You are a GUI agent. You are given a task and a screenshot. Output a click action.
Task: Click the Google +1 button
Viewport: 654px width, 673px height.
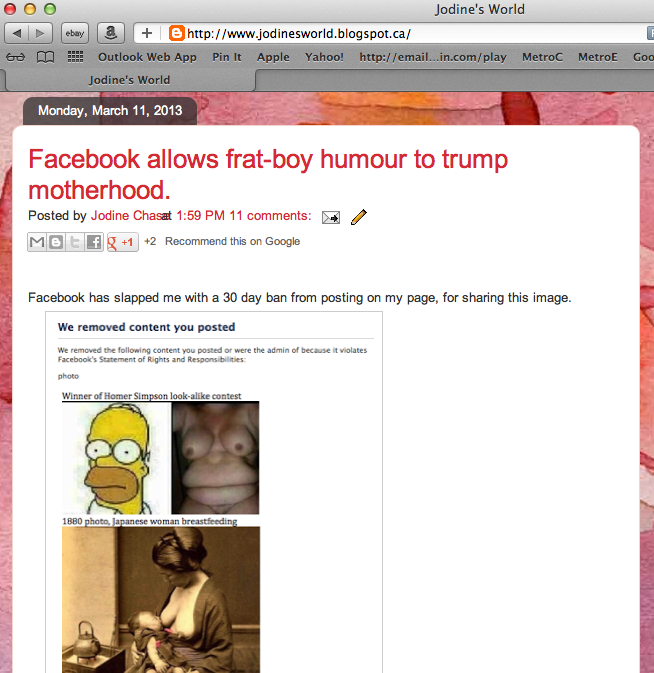click(x=123, y=242)
